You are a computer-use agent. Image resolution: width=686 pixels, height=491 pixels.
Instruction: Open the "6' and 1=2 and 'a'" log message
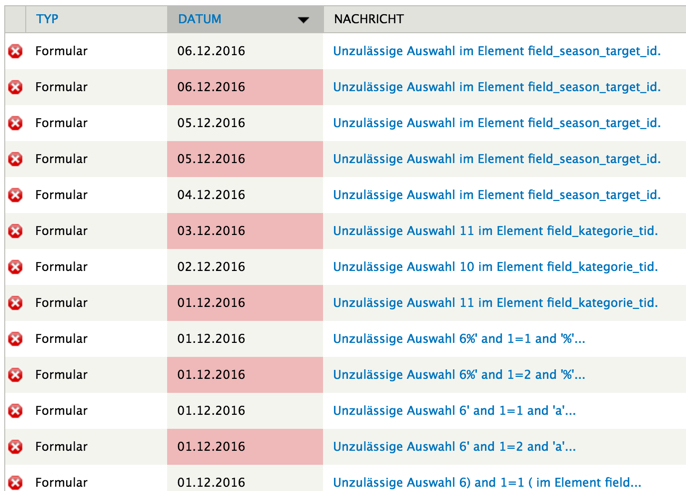[454, 447]
